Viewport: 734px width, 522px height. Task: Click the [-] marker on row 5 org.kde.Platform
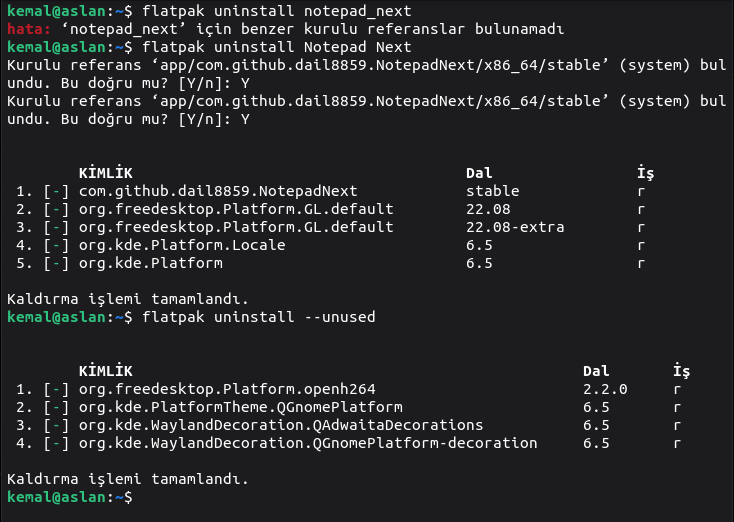pyautogui.click(x=56, y=264)
